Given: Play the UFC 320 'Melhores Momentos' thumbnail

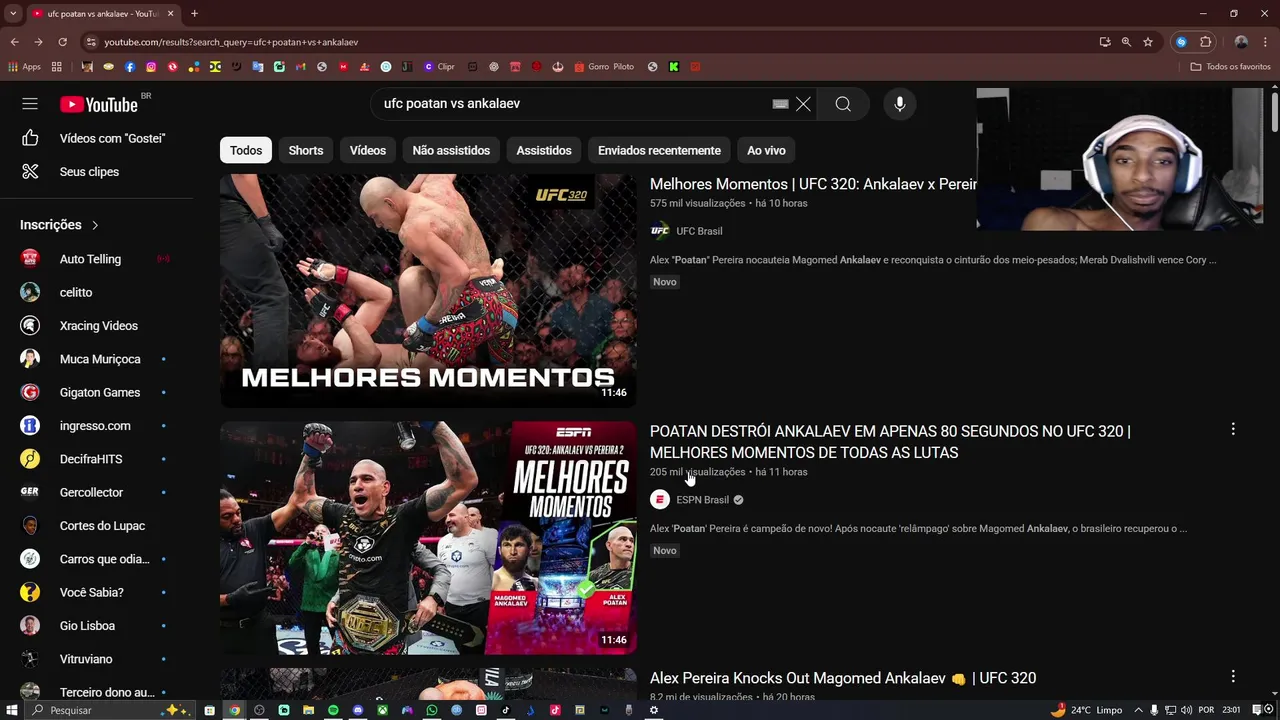Looking at the screenshot, I should tap(428, 291).
